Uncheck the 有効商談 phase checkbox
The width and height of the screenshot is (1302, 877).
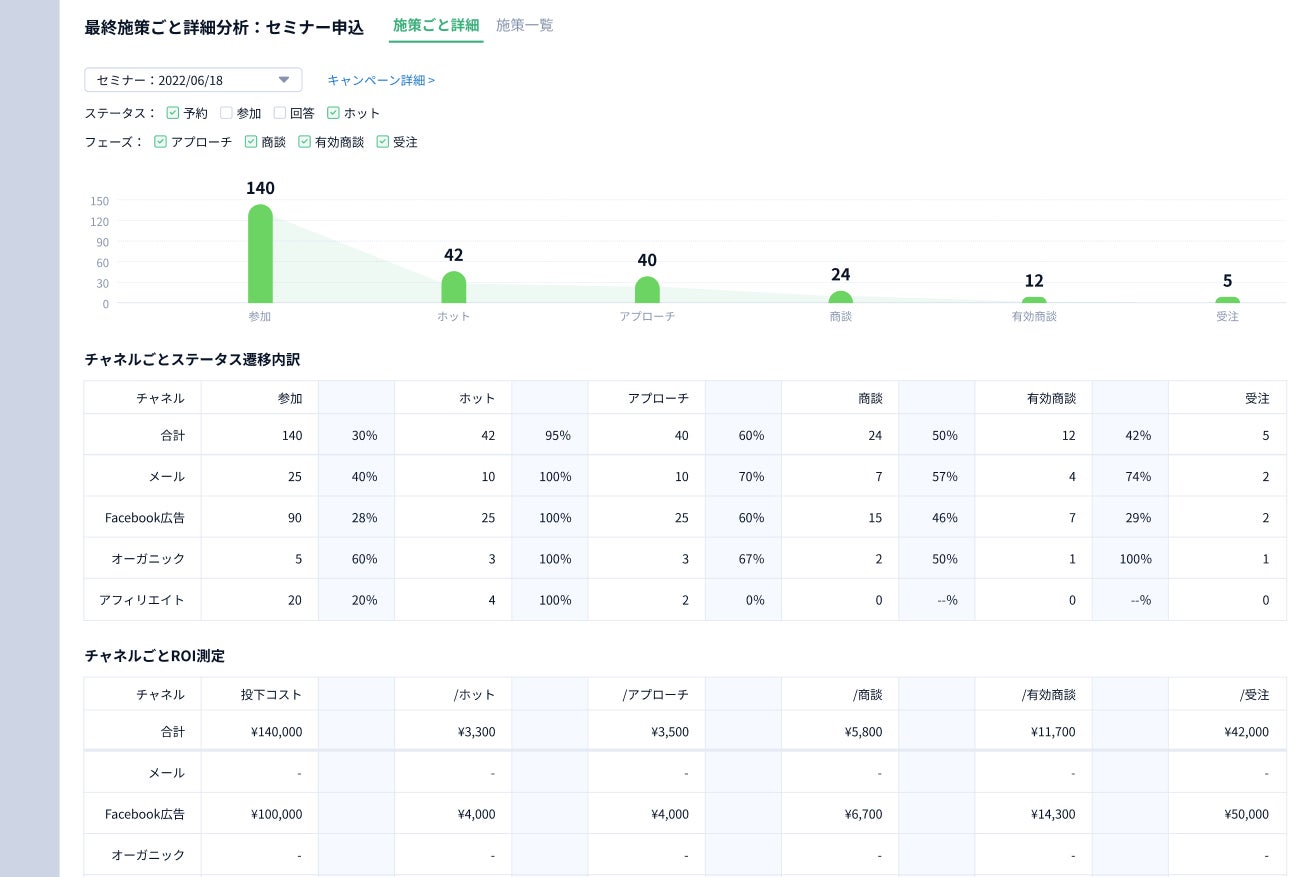pyautogui.click(x=305, y=142)
